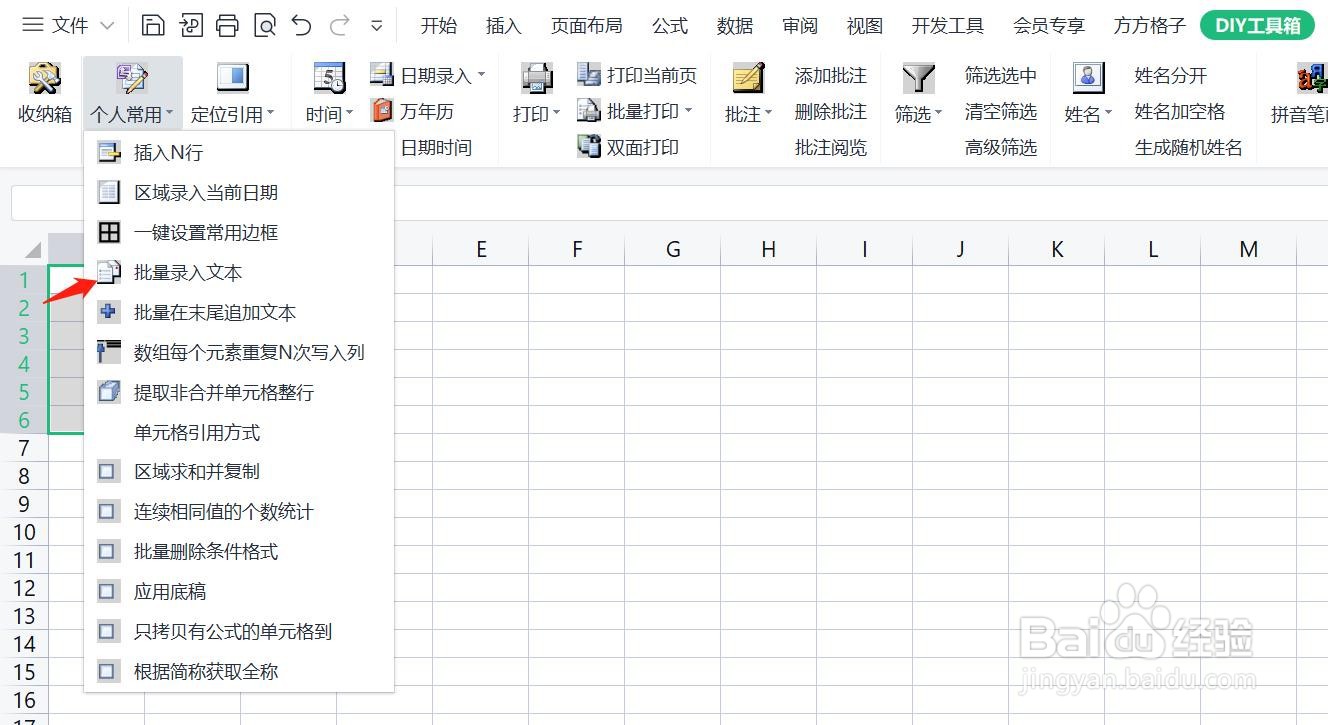This screenshot has width=1328, height=725.
Task: Click 生成随机姓名 to generate names
Action: point(1180,147)
